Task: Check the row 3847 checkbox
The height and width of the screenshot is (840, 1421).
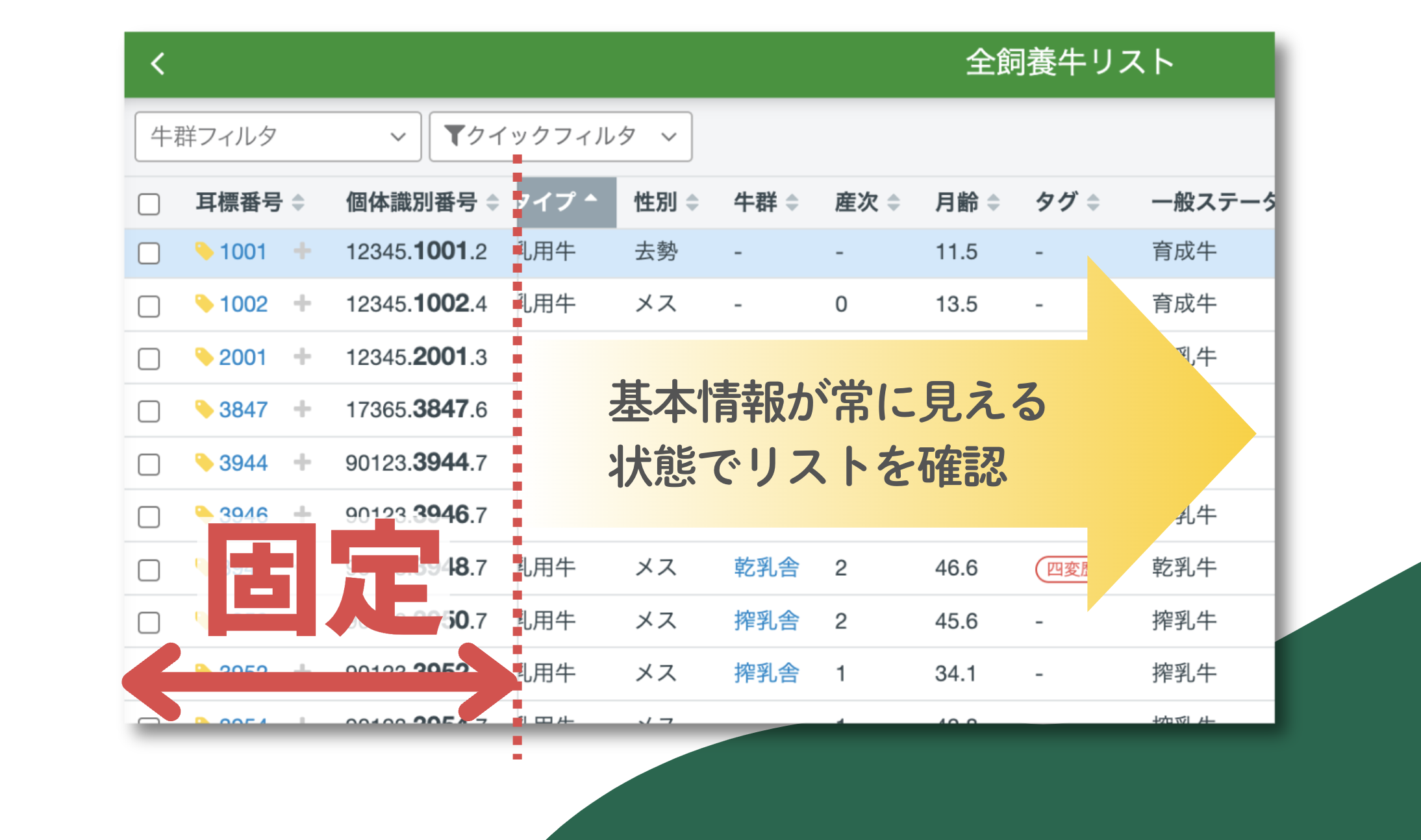Action: 149,410
